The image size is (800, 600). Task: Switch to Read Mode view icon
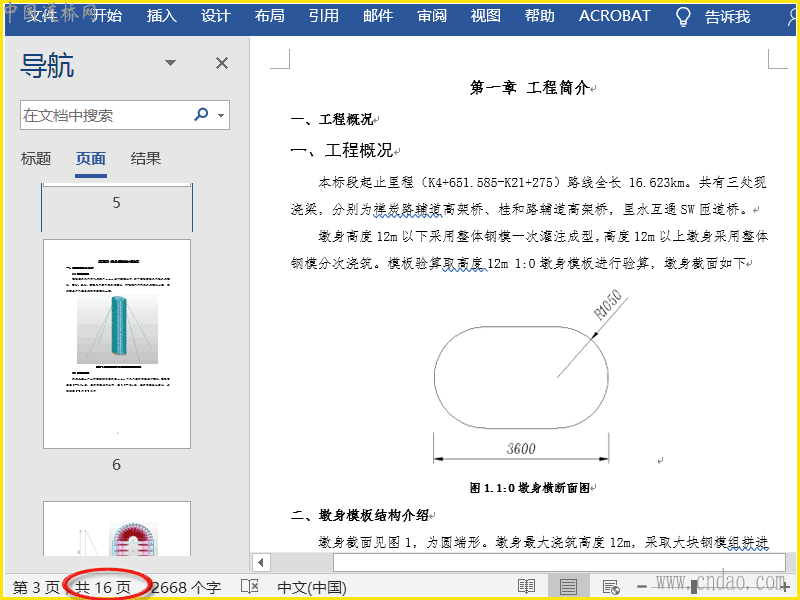pyautogui.click(x=527, y=586)
